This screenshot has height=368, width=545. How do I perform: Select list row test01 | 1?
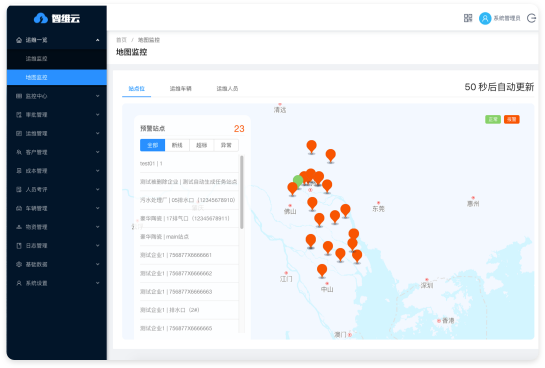(x=189, y=163)
